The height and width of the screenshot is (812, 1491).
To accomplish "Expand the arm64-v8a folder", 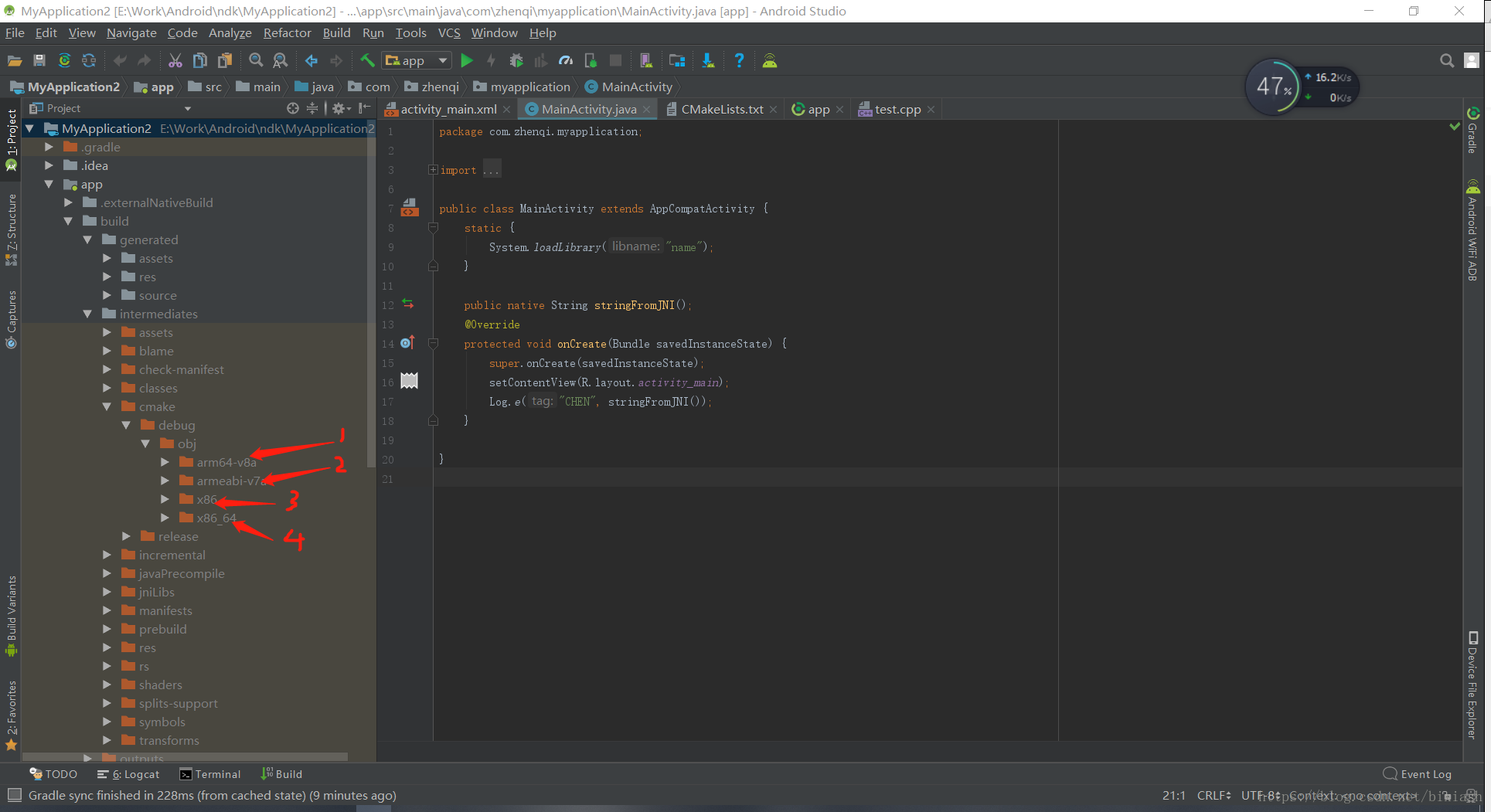I will (165, 462).
